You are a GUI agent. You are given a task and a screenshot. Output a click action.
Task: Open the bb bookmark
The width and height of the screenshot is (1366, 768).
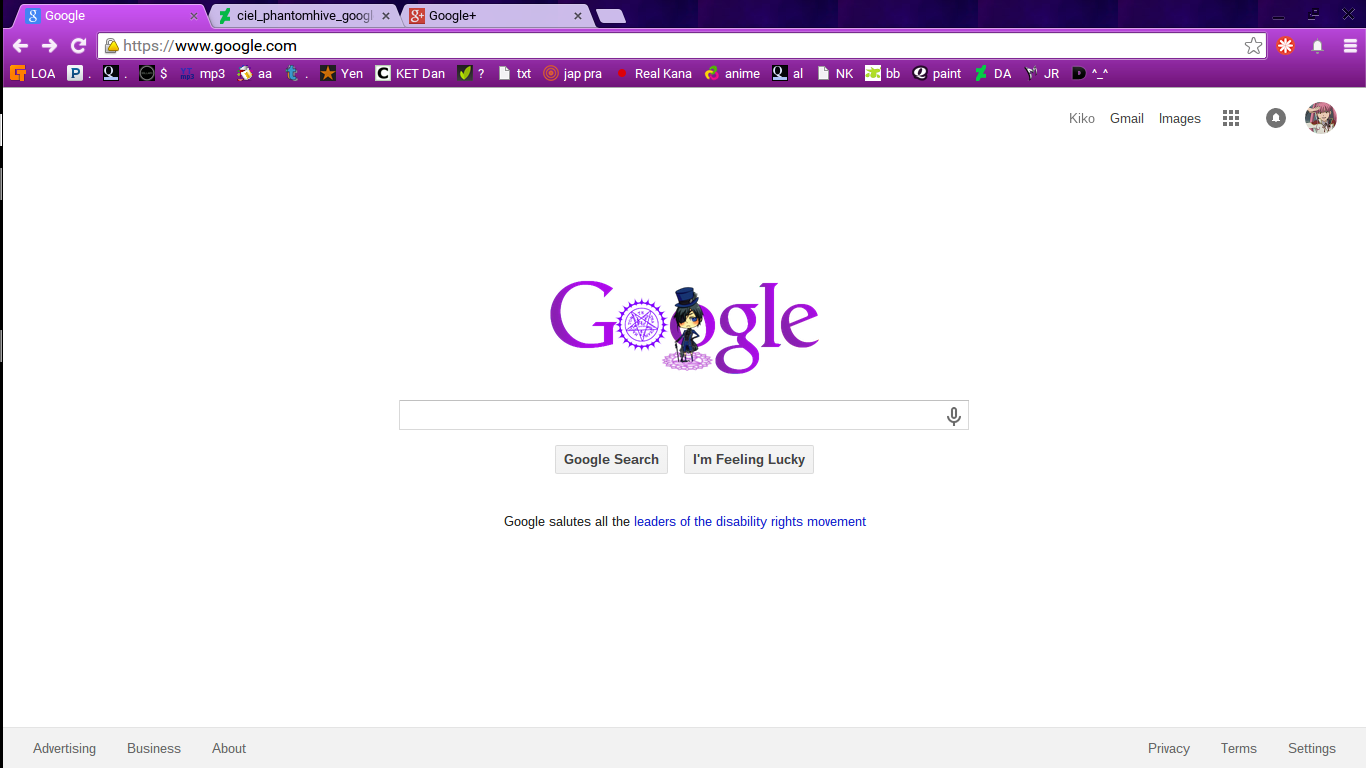(882, 73)
